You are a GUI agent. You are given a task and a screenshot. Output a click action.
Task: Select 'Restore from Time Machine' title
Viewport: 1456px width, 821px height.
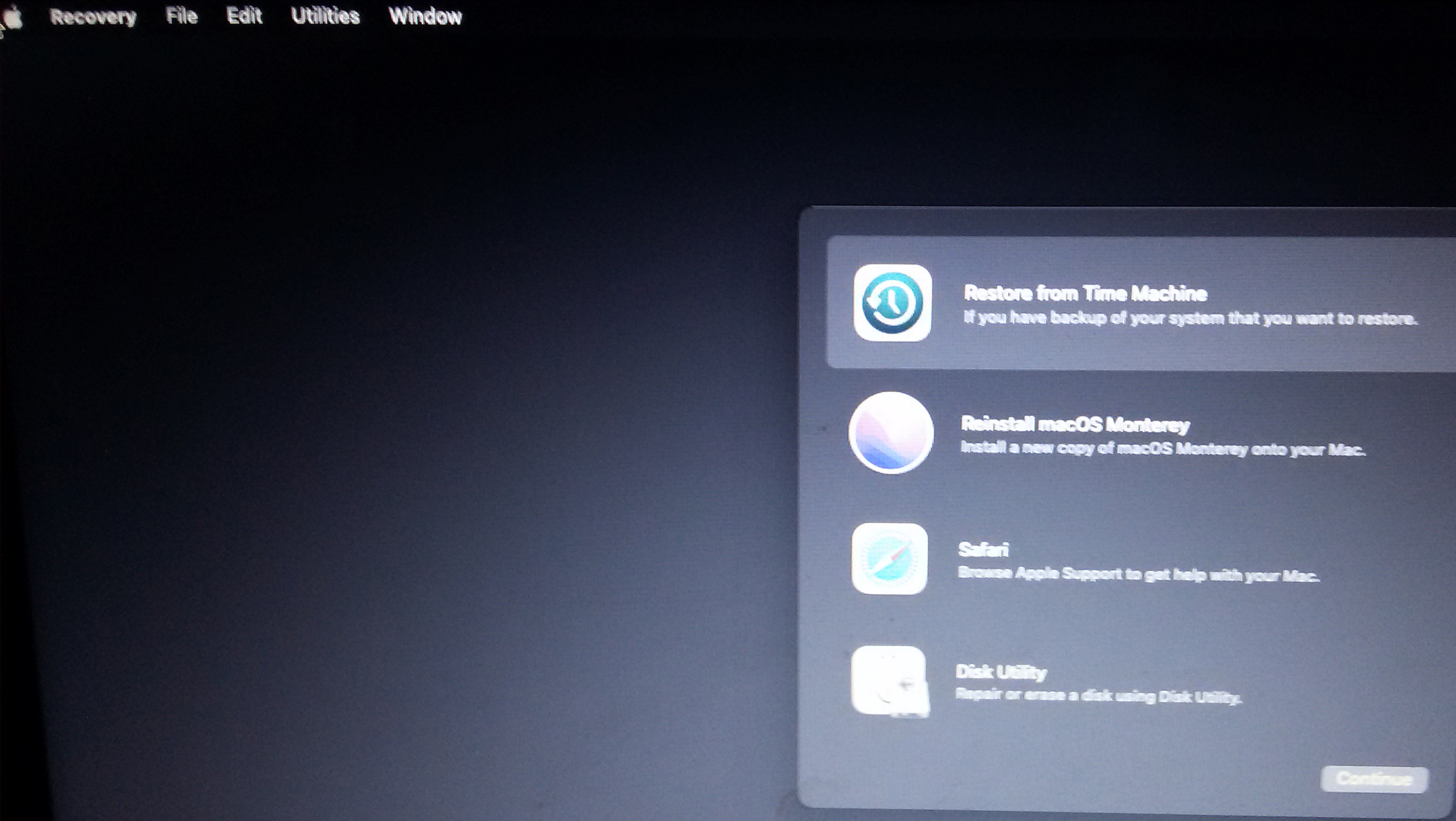click(1085, 293)
